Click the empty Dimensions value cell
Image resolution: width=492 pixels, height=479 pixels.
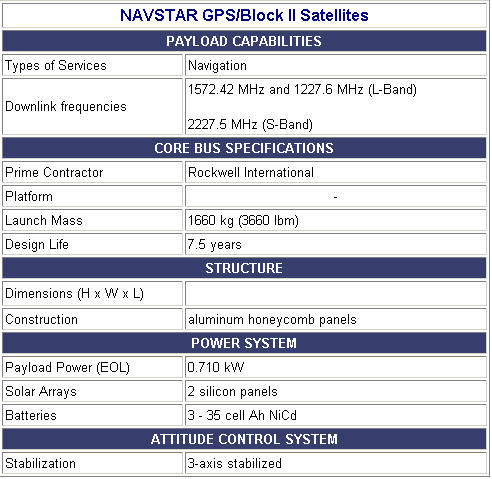pyautogui.click(x=335, y=293)
